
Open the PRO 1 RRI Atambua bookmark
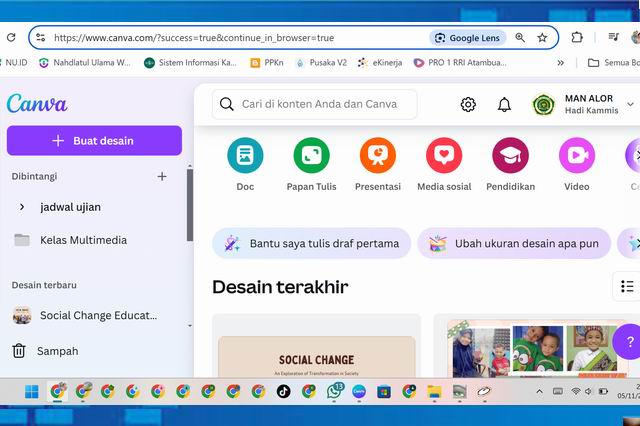tap(460, 63)
